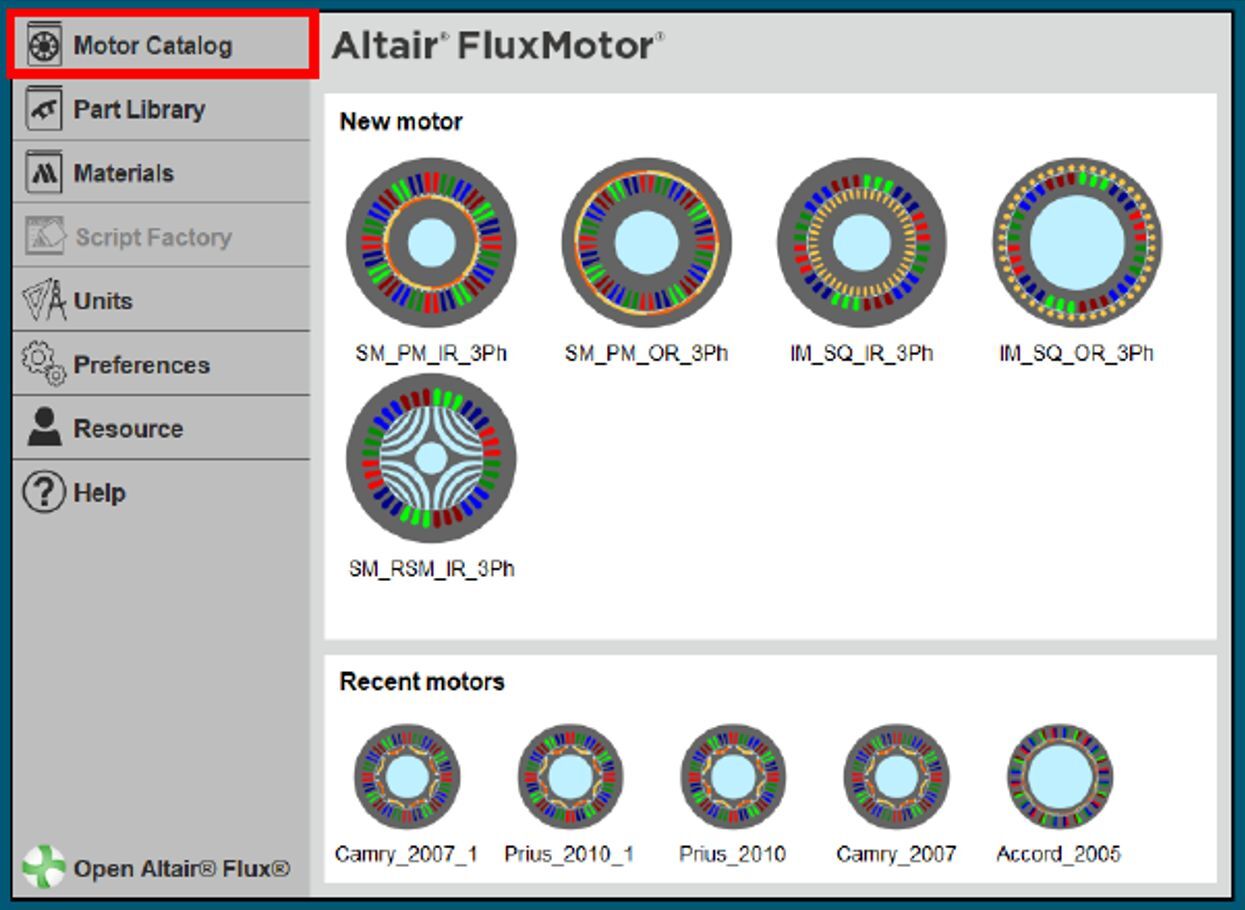This screenshot has width=1245, height=910.
Task: Open recent motor Accord_2005 thumbnail
Action: click(x=1059, y=777)
